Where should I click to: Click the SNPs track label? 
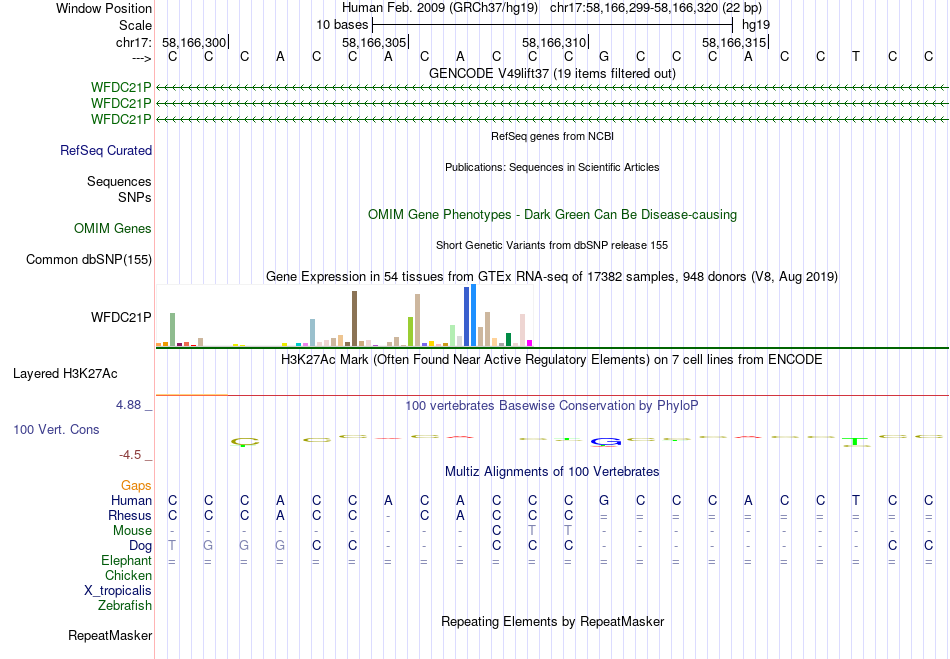click(x=135, y=197)
